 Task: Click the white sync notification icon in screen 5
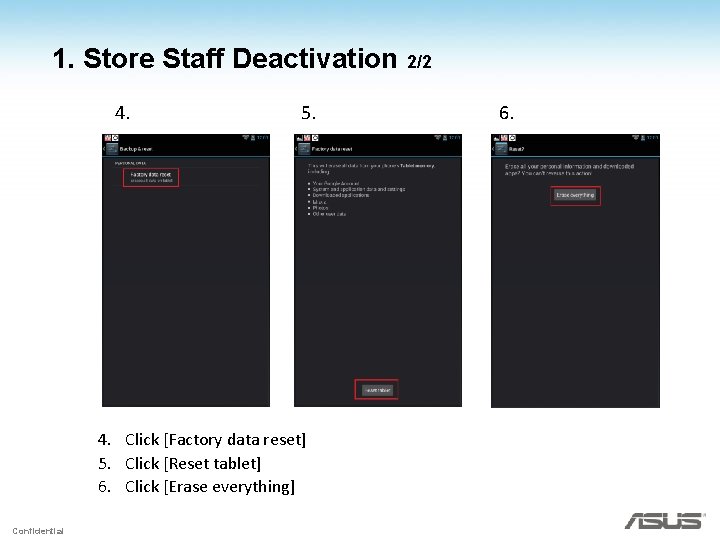pos(315,138)
